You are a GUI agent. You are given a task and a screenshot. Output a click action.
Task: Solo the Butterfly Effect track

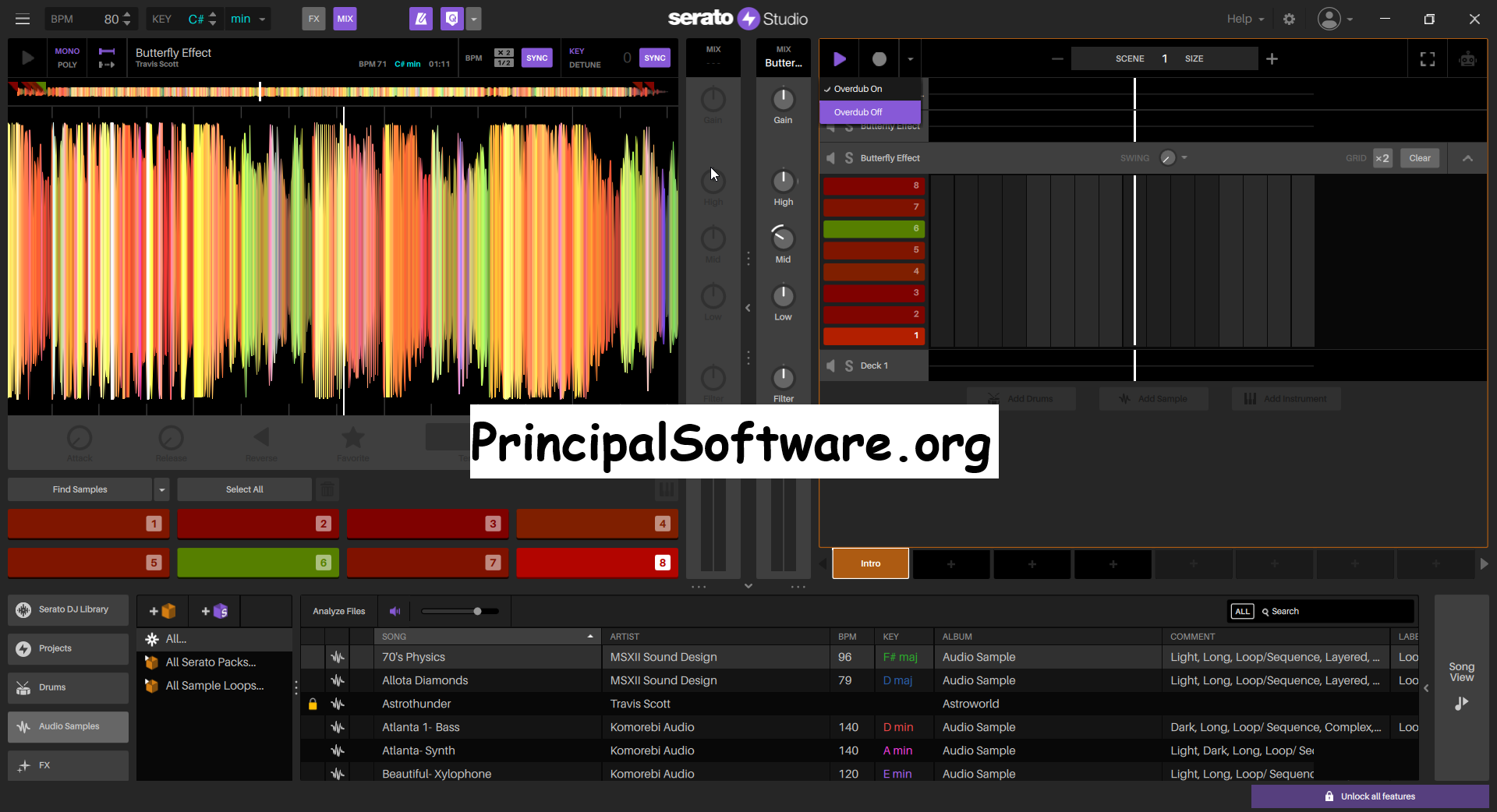pyautogui.click(x=849, y=158)
